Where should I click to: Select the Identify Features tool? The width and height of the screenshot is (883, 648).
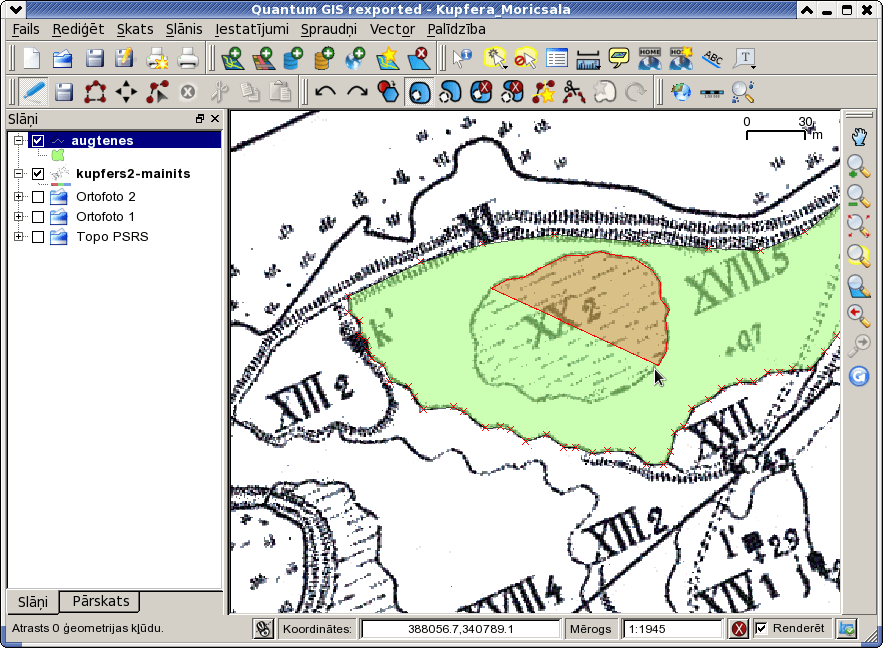point(463,58)
